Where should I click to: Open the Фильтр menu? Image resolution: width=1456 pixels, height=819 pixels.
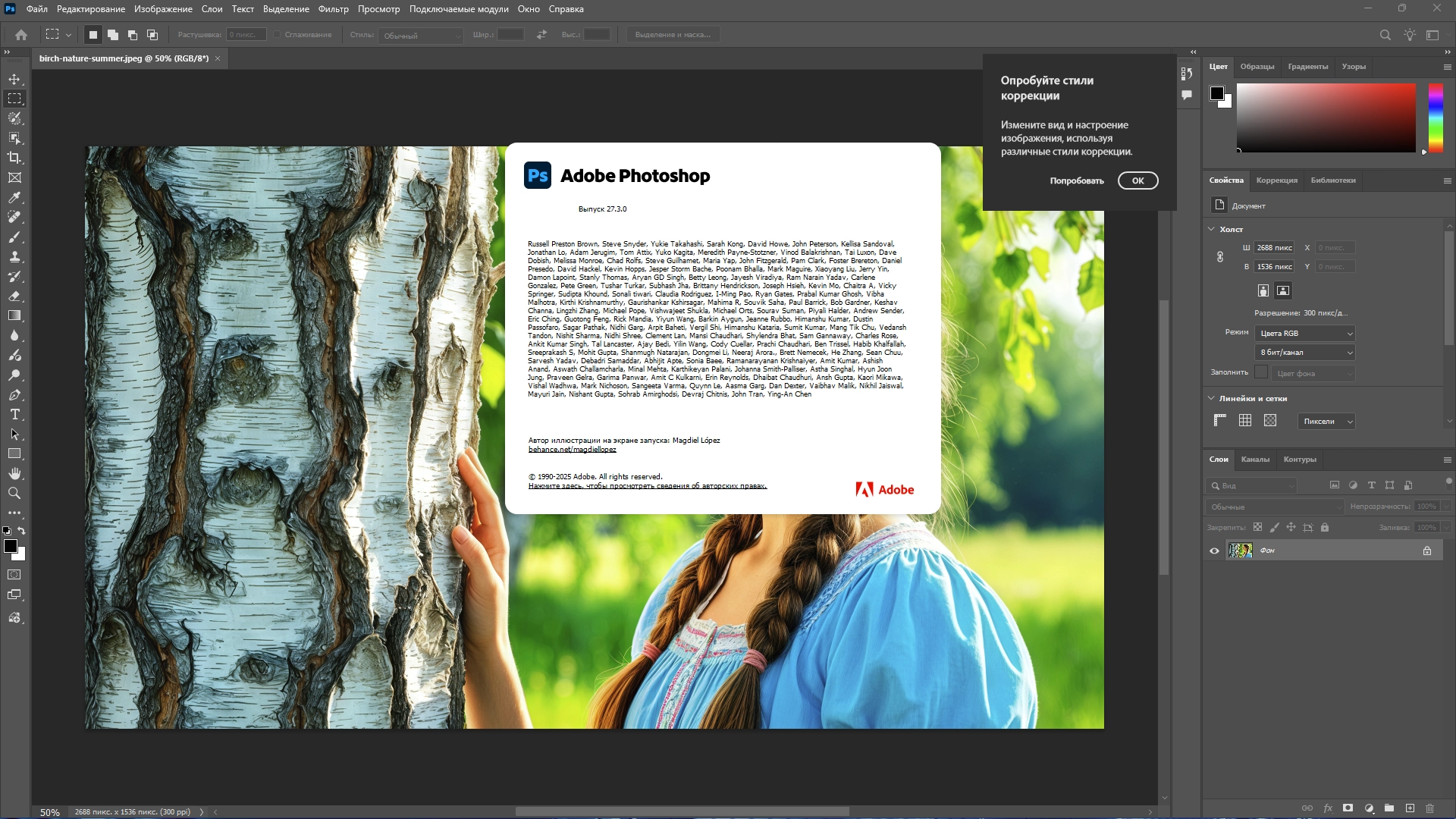tap(333, 9)
